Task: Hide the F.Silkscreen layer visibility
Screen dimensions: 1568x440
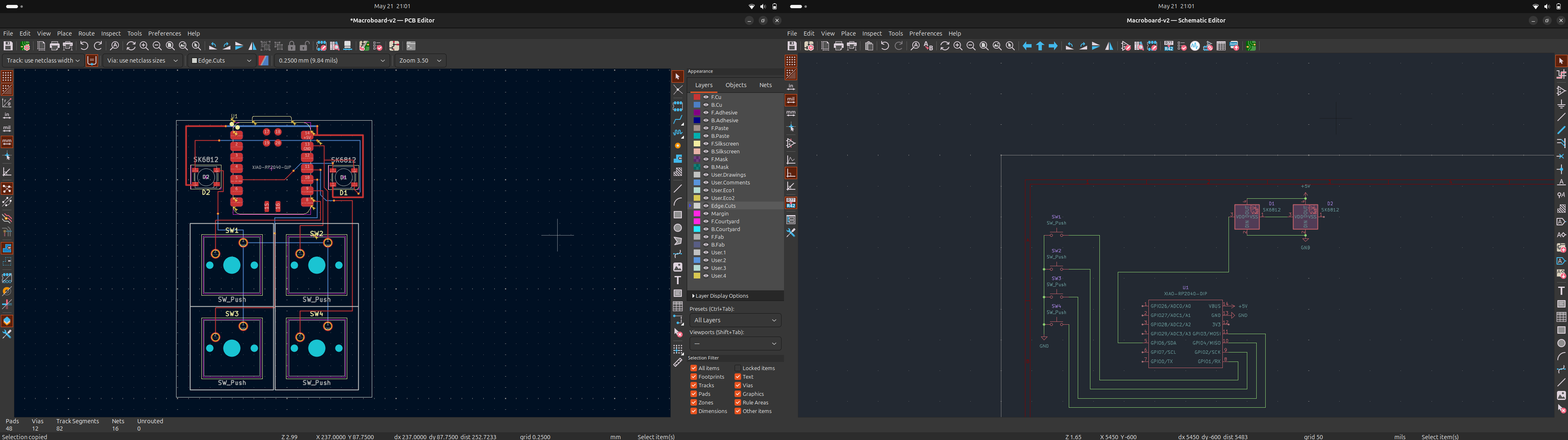Action: point(706,144)
